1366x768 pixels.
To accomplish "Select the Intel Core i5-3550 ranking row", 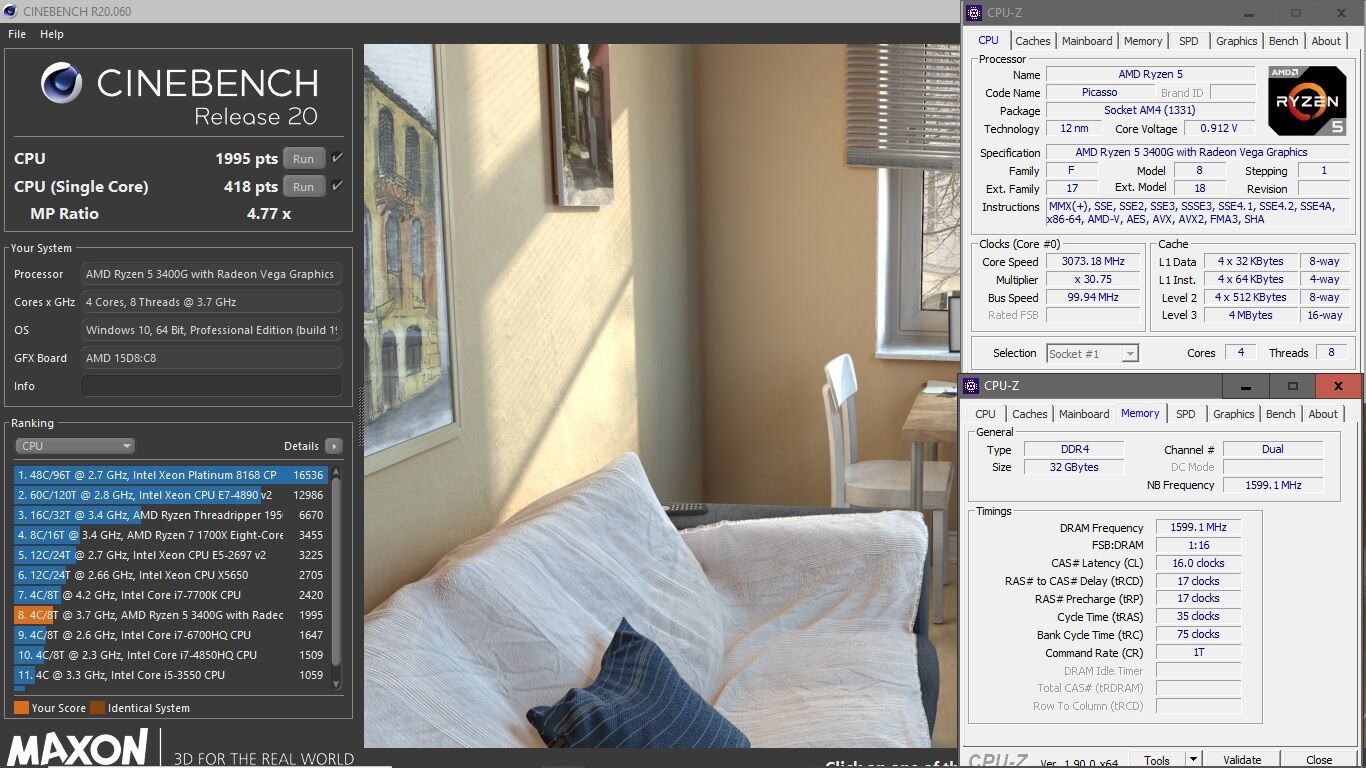I will coord(171,675).
